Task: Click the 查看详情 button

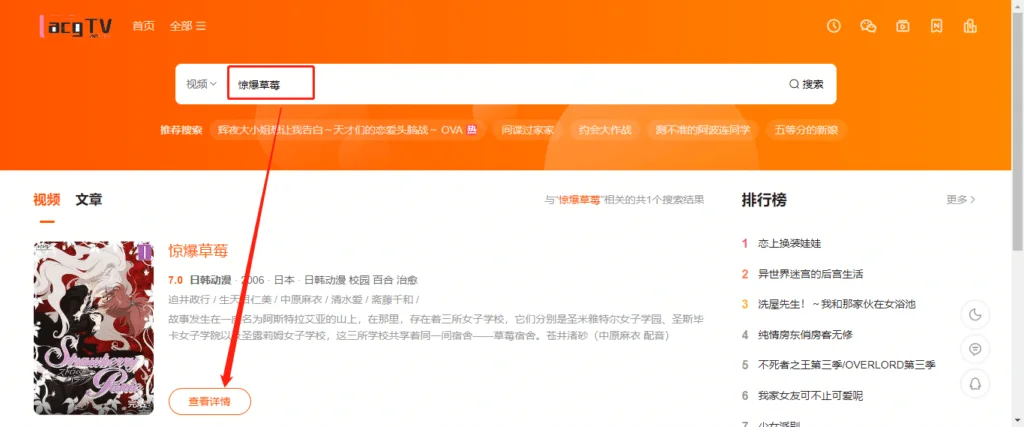Action: pyautogui.click(x=210, y=402)
